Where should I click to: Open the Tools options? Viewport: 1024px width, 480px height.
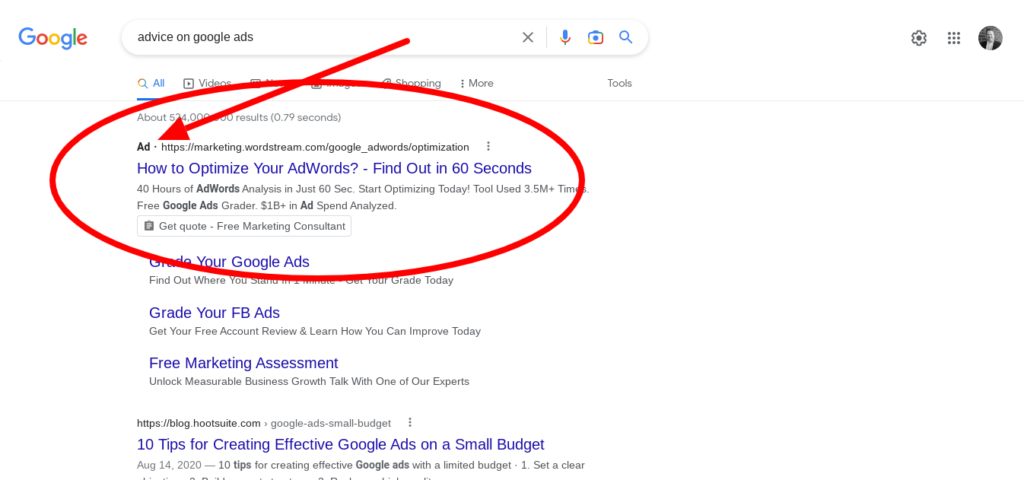pyautogui.click(x=620, y=84)
